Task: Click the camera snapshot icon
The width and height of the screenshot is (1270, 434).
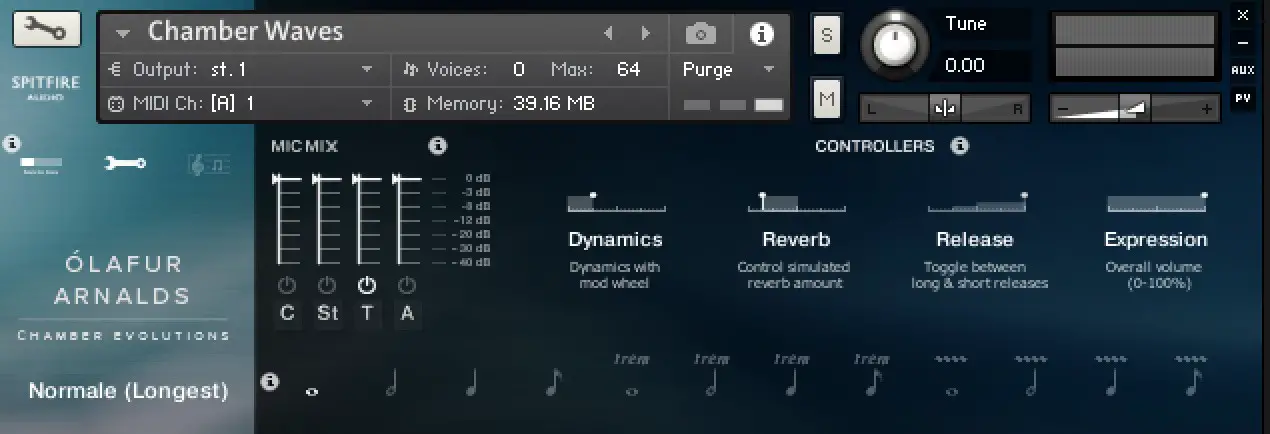Action: point(701,34)
